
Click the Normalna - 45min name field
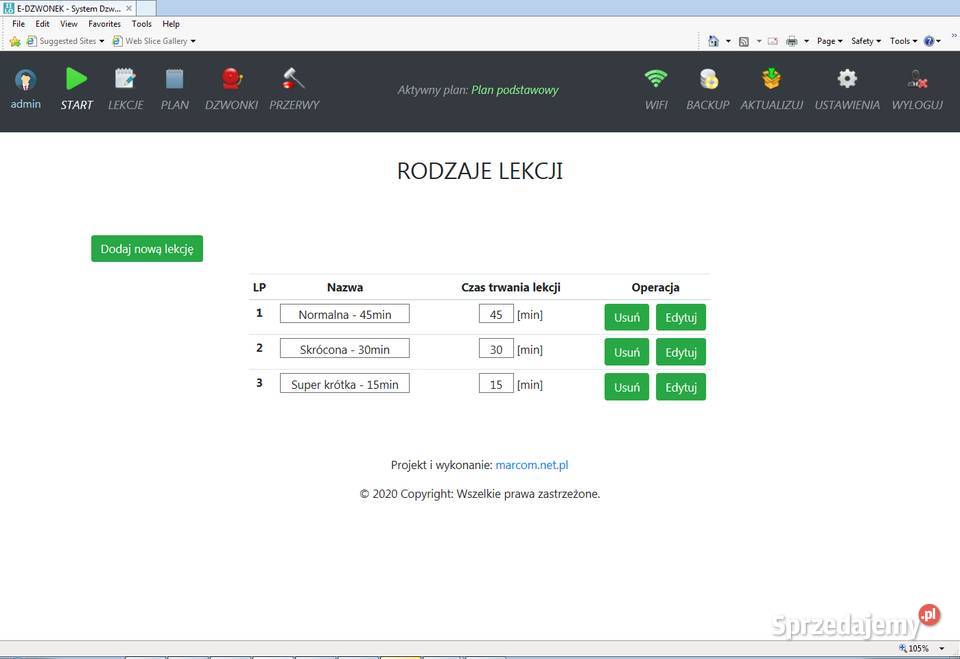coord(345,314)
